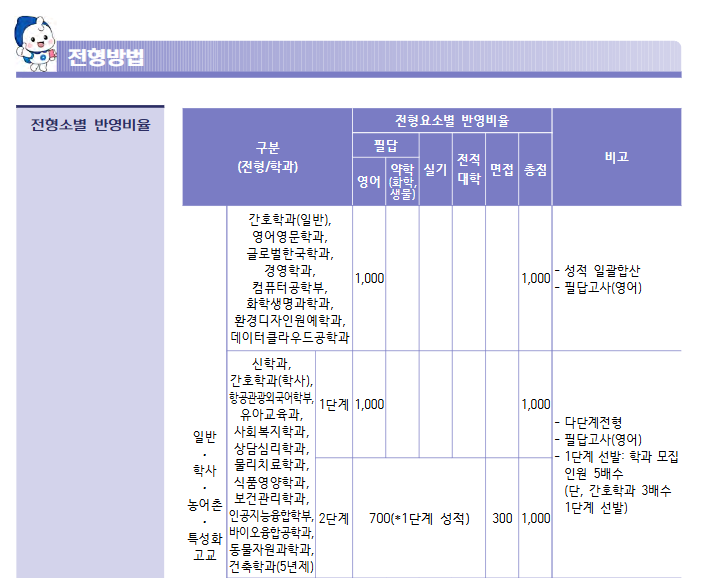The height and width of the screenshot is (578, 706).
Task: Click the 700(*1단계 성적) cell
Action: pos(419,518)
